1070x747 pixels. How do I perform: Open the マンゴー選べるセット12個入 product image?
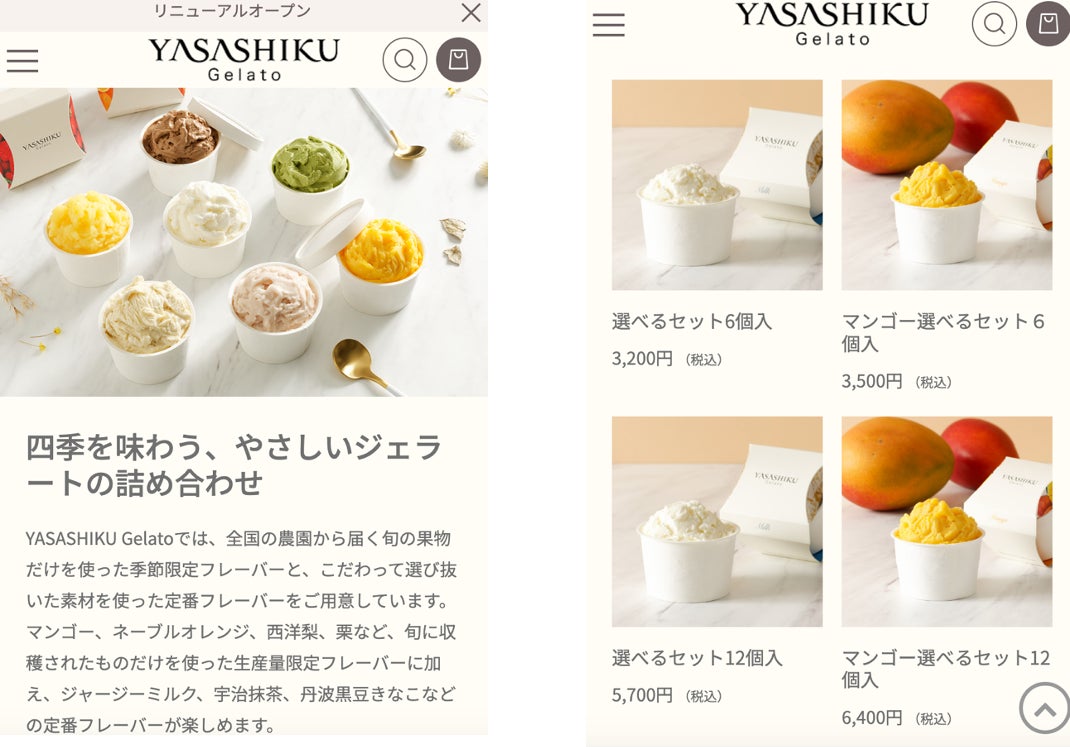click(x=946, y=522)
